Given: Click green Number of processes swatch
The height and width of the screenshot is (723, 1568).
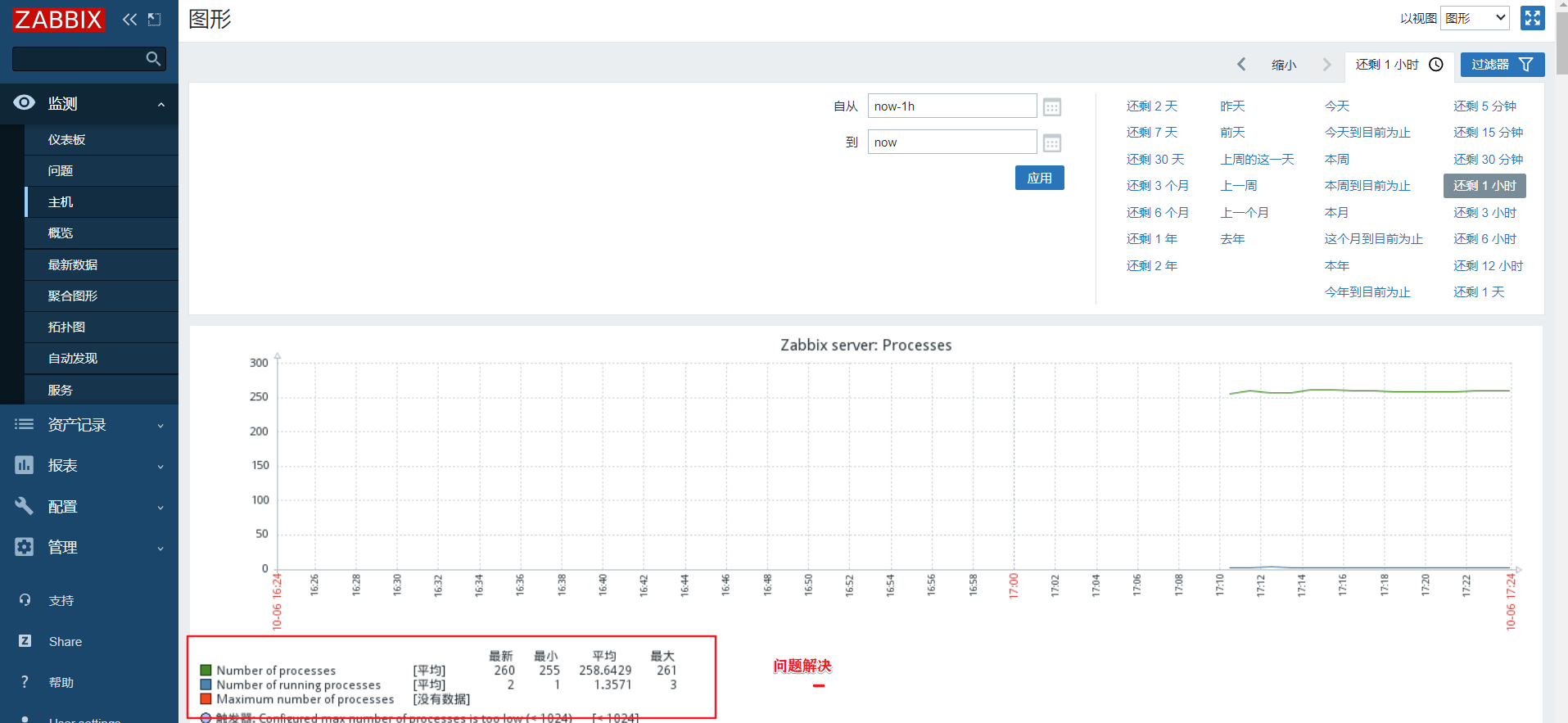Looking at the screenshot, I should (206, 671).
